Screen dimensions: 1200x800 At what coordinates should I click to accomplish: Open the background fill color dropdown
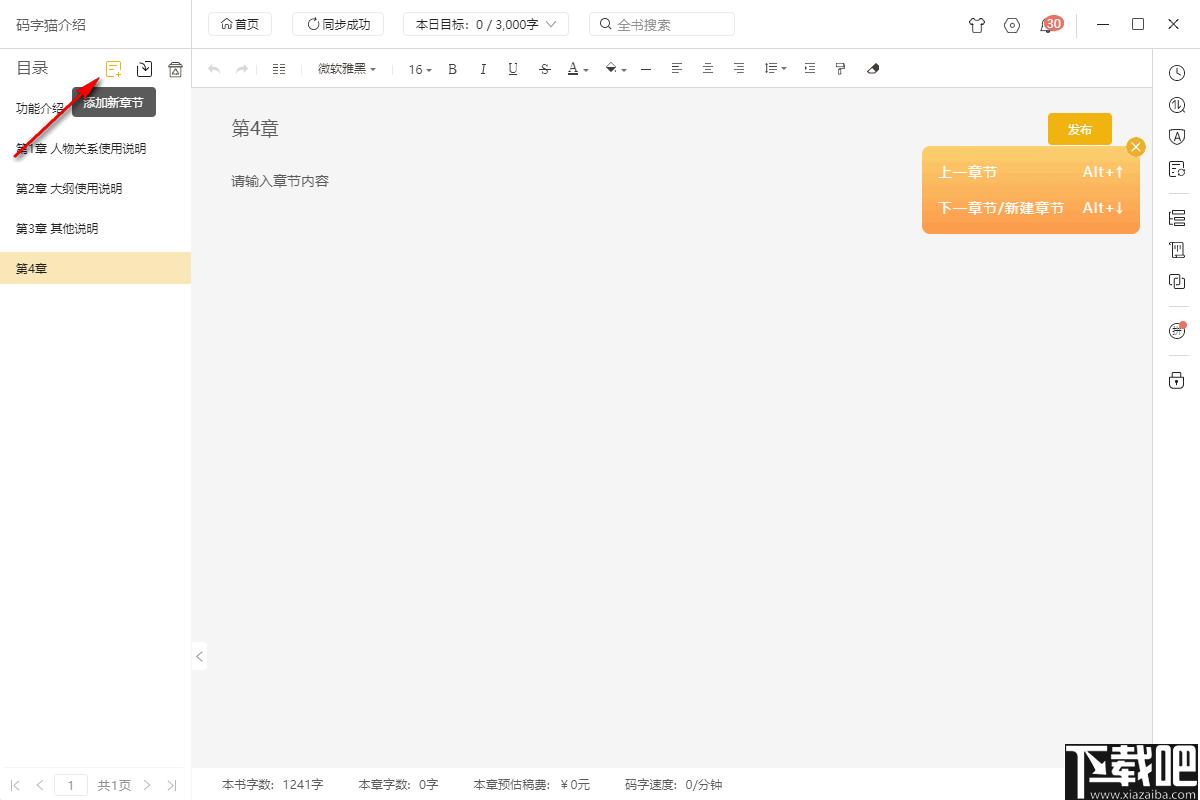tap(616, 69)
